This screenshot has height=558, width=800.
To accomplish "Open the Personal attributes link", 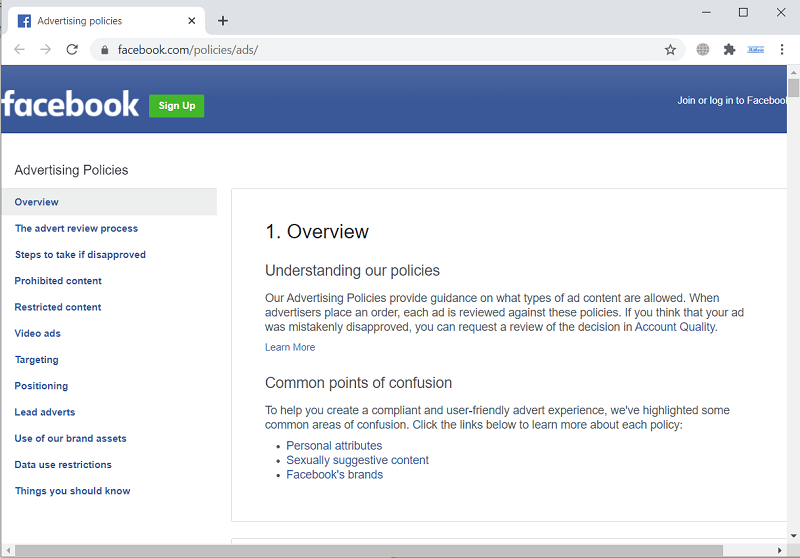I will 334,446.
